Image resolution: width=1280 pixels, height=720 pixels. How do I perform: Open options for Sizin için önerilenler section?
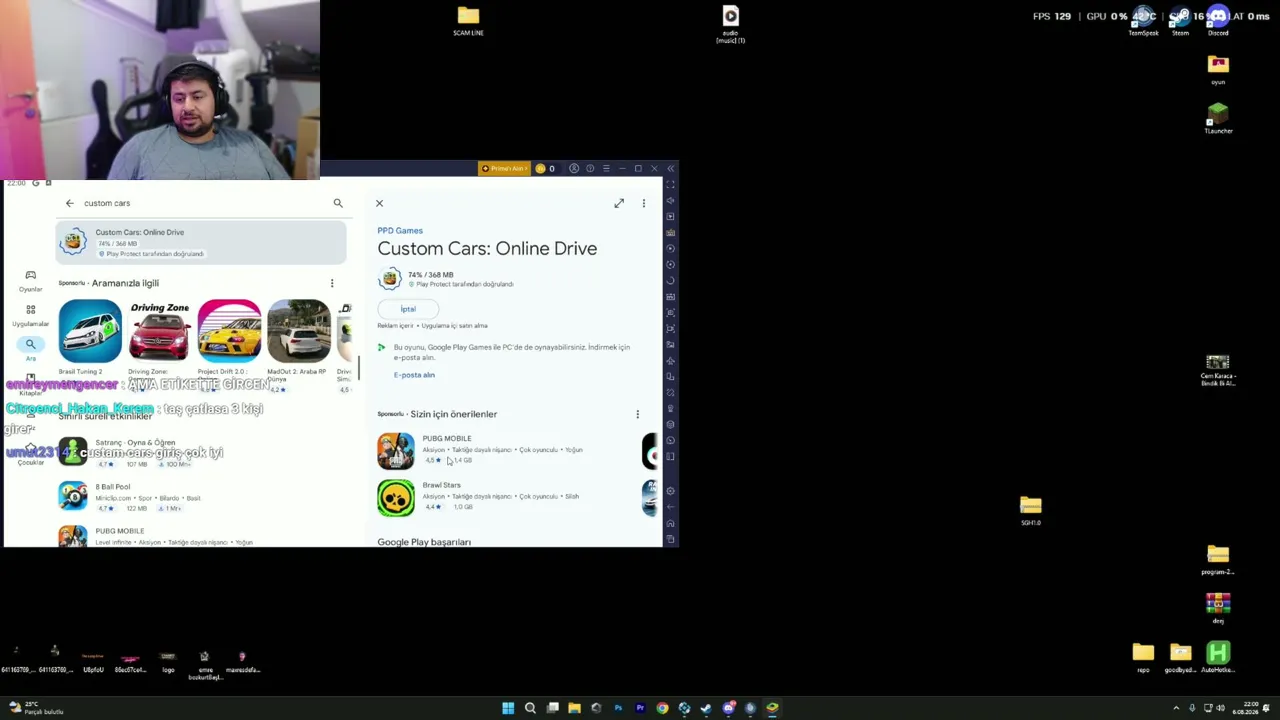(637, 414)
